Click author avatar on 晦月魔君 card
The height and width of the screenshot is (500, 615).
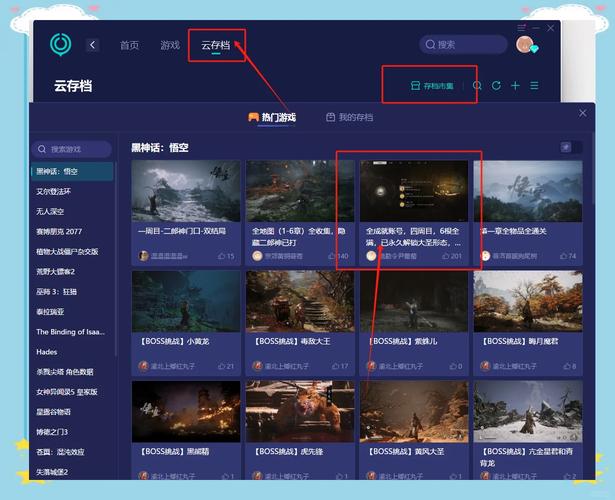(x=485, y=366)
